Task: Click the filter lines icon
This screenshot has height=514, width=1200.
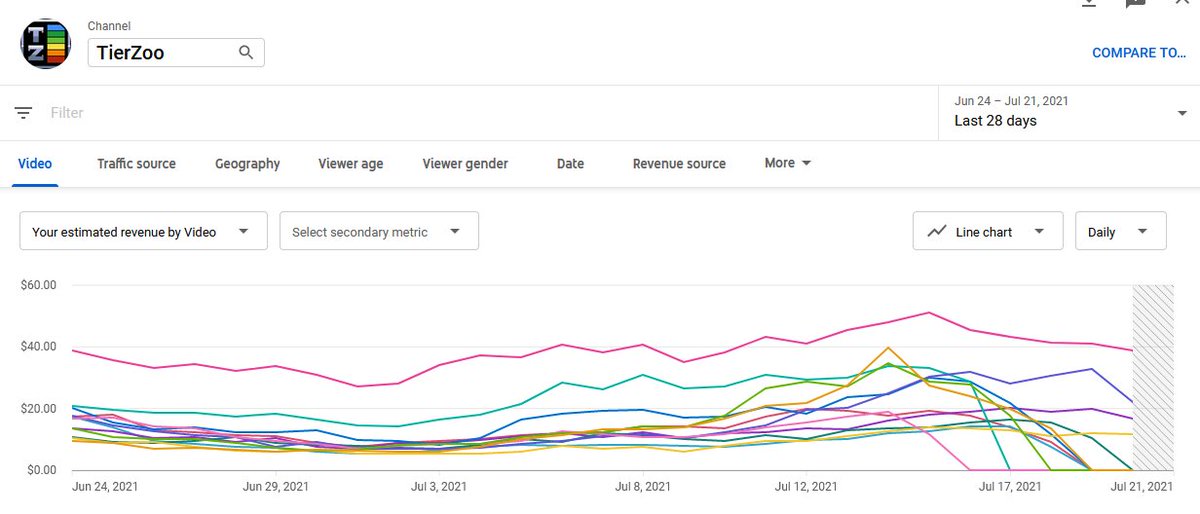Action: click(x=24, y=113)
